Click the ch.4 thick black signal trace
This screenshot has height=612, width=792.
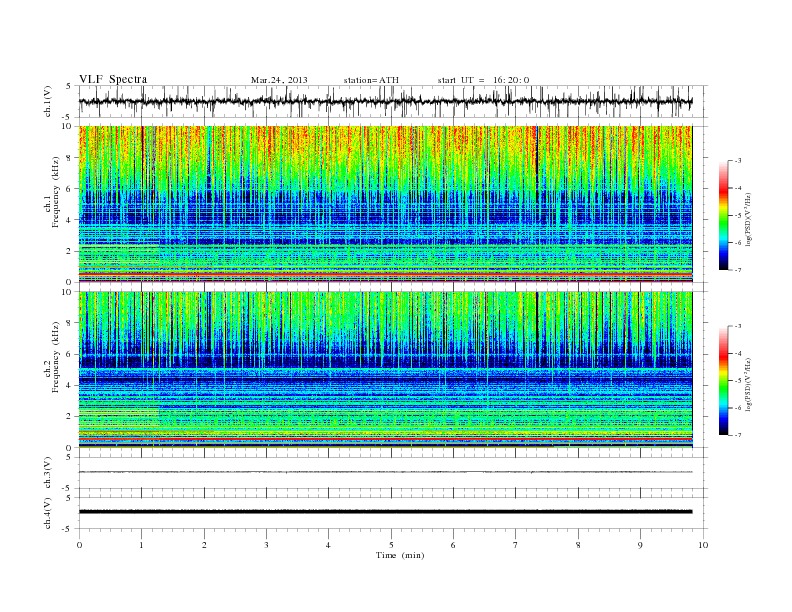click(x=385, y=512)
